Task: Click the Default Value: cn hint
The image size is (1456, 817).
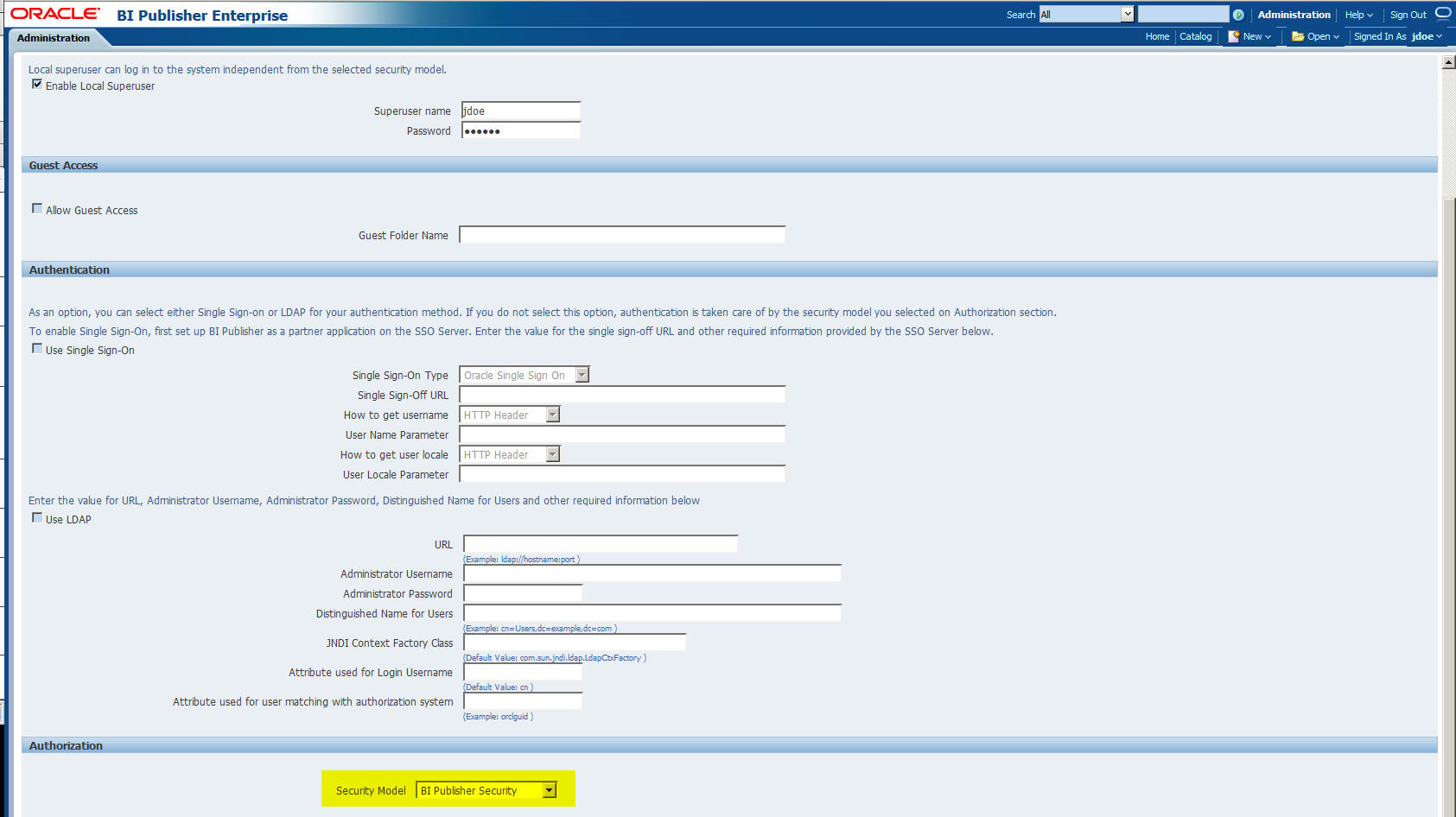Action: click(499, 687)
